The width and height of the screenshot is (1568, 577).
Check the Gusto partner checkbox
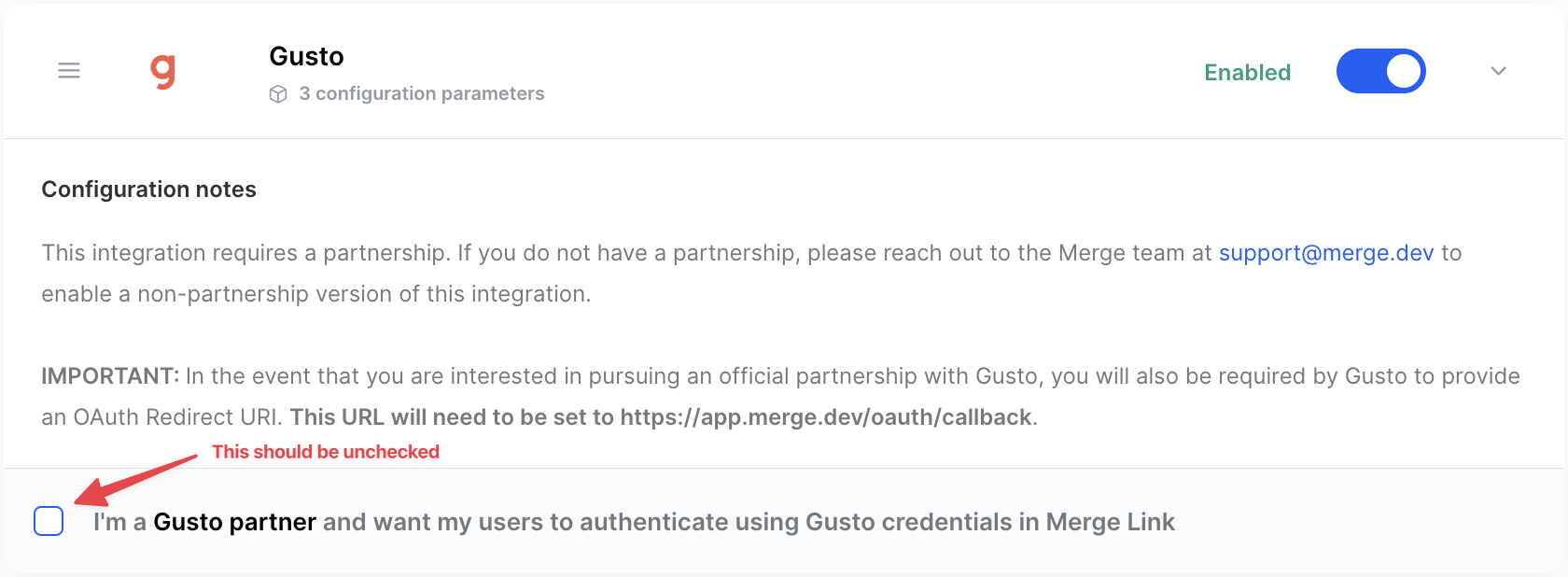click(49, 521)
